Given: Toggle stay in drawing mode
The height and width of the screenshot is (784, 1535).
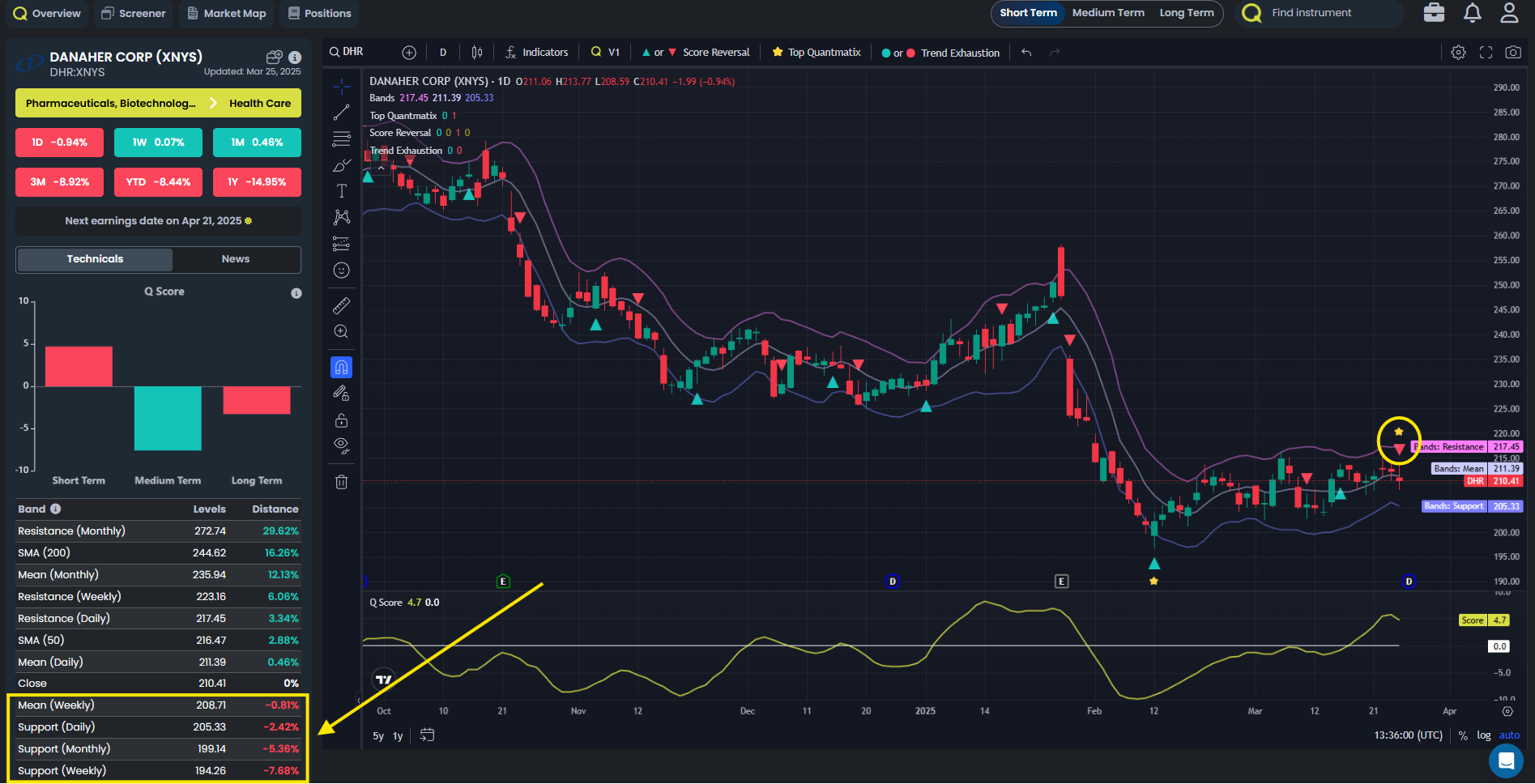Looking at the screenshot, I should click(x=342, y=394).
